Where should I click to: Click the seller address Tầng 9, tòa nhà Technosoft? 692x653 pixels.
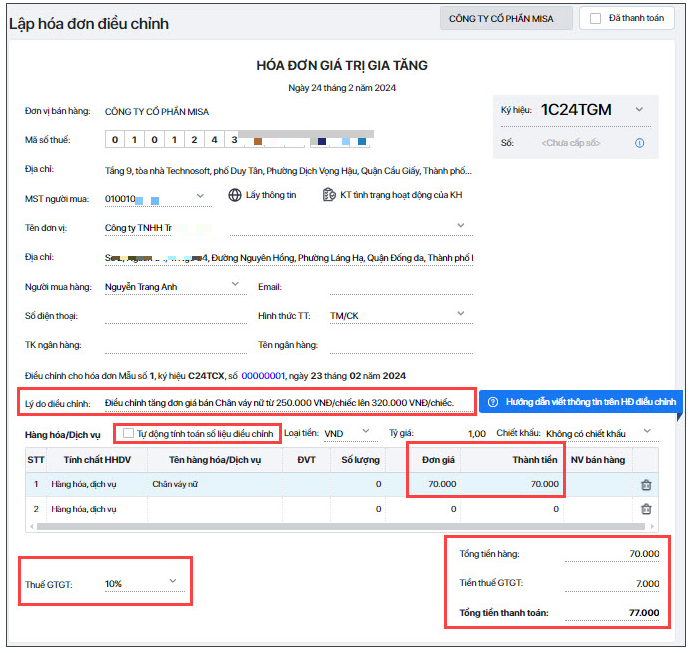tap(288, 171)
